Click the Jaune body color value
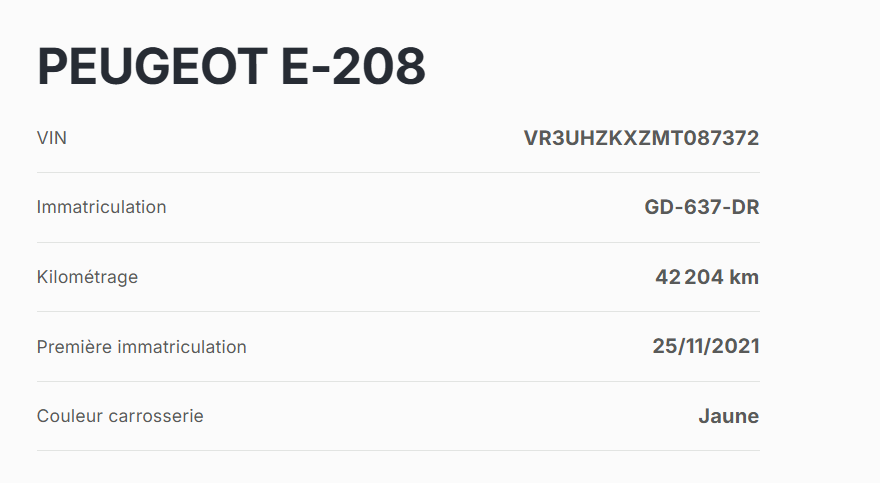This screenshot has height=483, width=880. pos(728,416)
